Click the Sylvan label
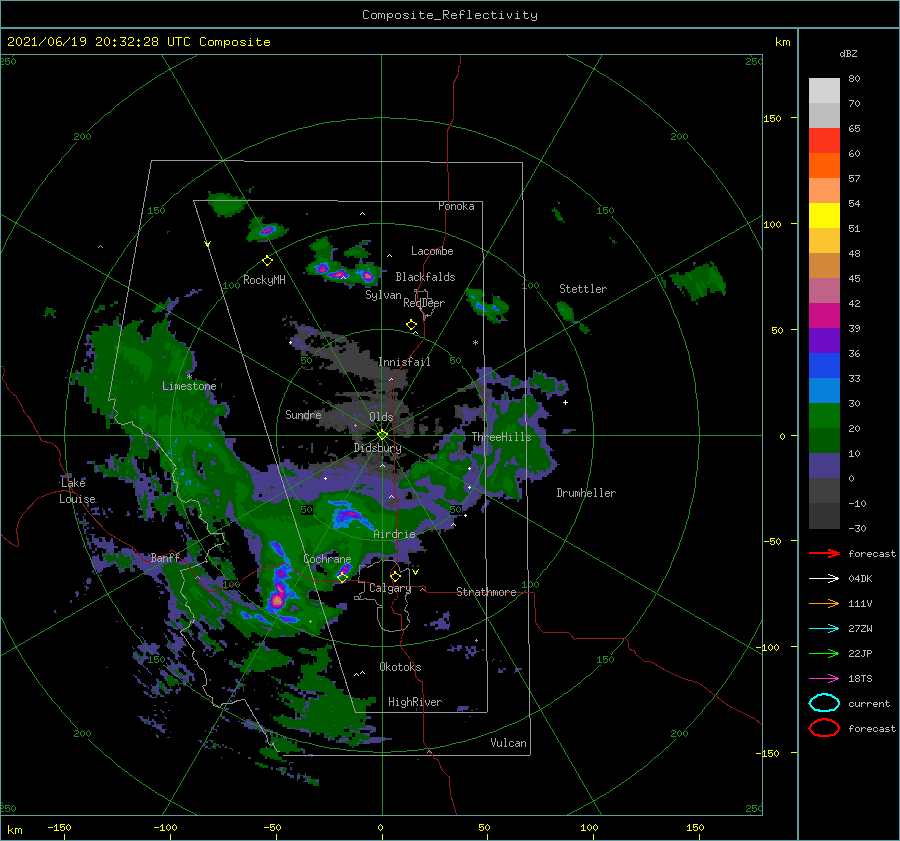This screenshot has height=841, width=900. click(383, 295)
